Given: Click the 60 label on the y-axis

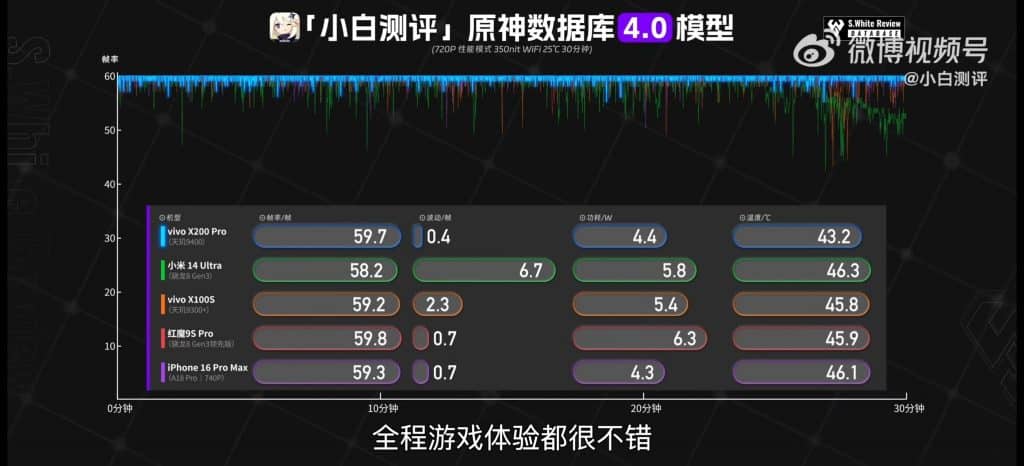Looking at the screenshot, I should coord(109,76).
